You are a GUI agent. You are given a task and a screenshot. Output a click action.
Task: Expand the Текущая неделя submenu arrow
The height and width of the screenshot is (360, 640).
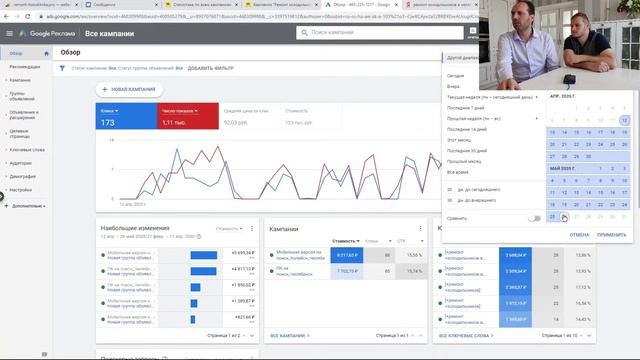click(536, 97)
